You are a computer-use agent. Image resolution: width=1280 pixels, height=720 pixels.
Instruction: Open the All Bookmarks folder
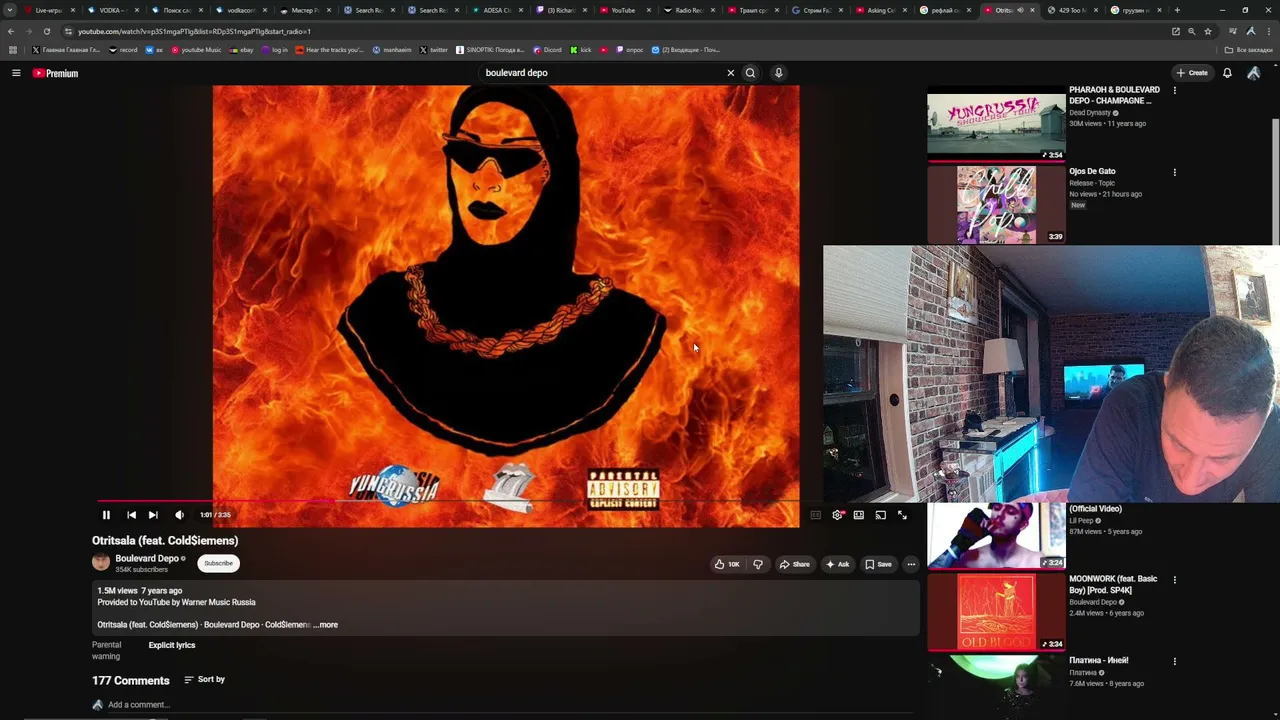click(x=1249, y=50)
